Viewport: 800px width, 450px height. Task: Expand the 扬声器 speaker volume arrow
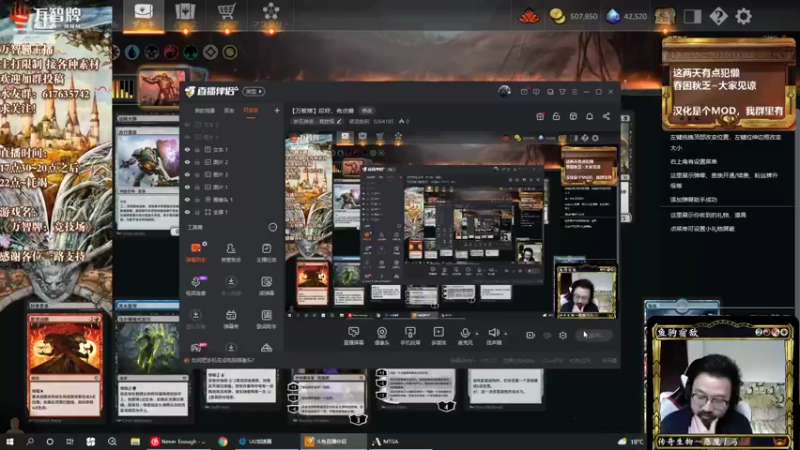tap(506, 334)
